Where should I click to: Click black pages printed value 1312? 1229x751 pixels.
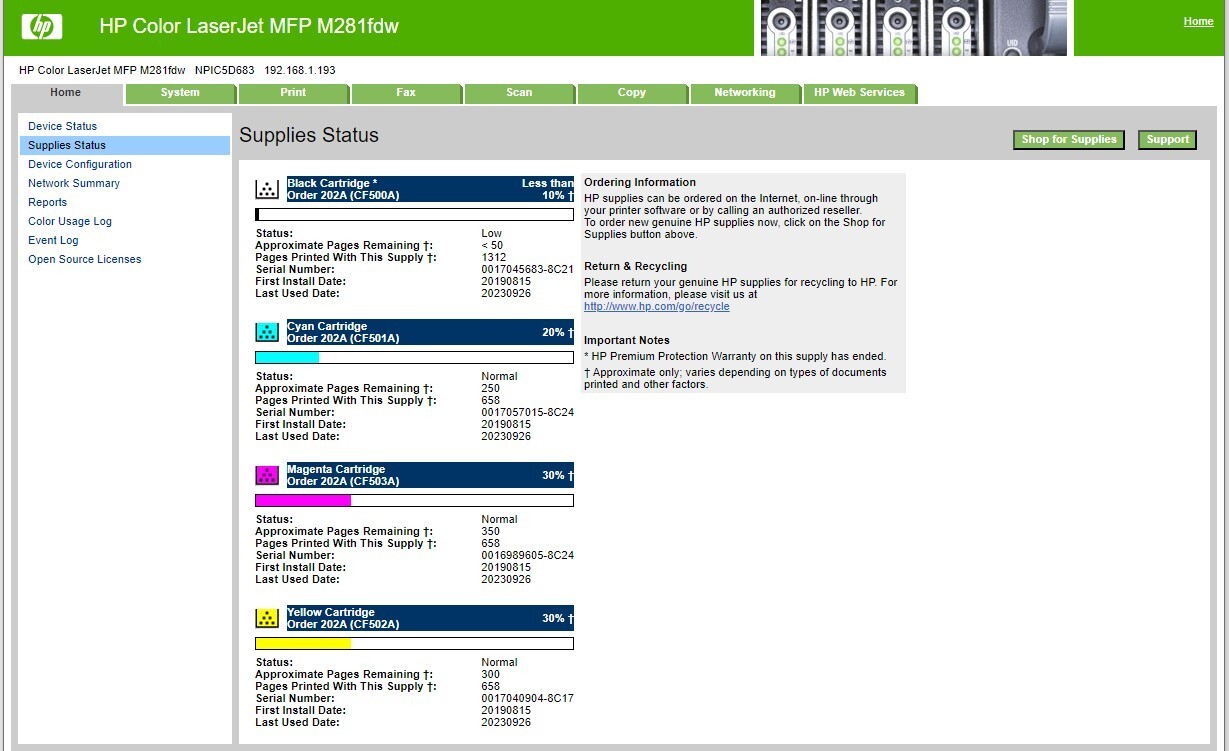493,258
